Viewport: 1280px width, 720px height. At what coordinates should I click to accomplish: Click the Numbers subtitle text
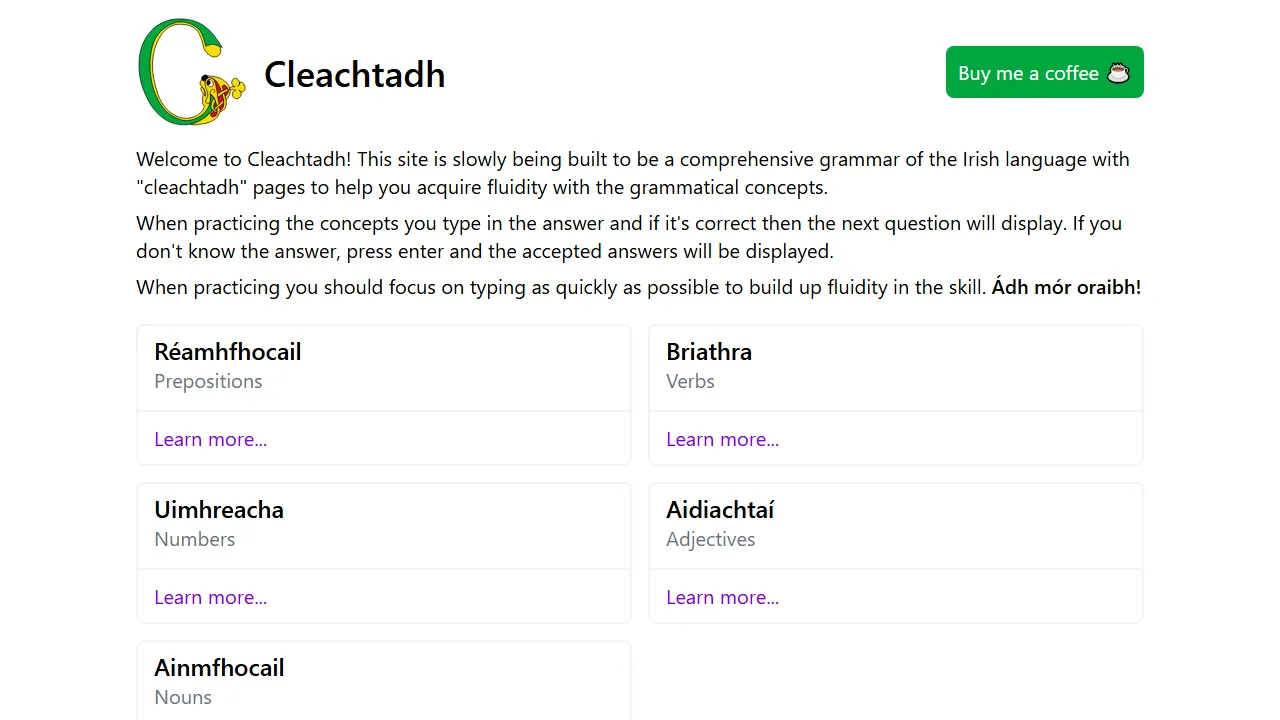pos(195,539)
